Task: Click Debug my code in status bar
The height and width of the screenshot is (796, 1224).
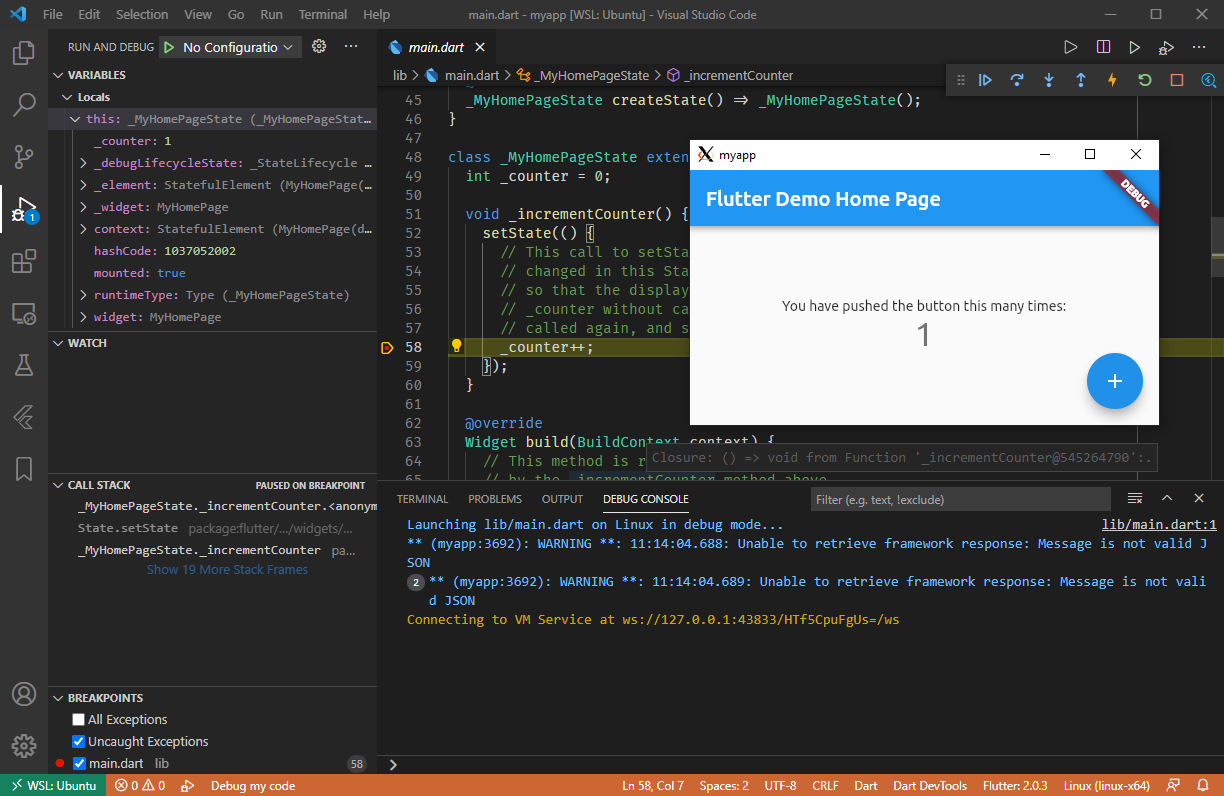Action: pyautogui.click(x=252, y=786)
